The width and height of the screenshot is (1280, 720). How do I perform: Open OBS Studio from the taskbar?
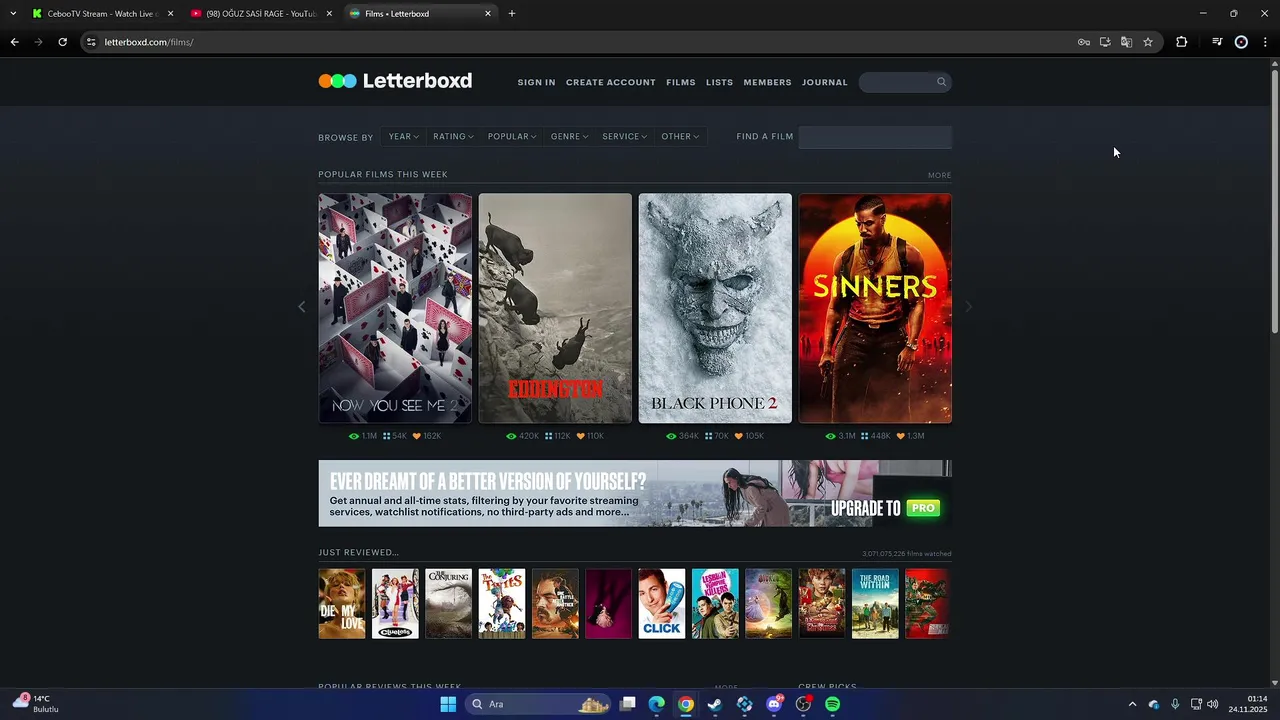pos(803,704)
